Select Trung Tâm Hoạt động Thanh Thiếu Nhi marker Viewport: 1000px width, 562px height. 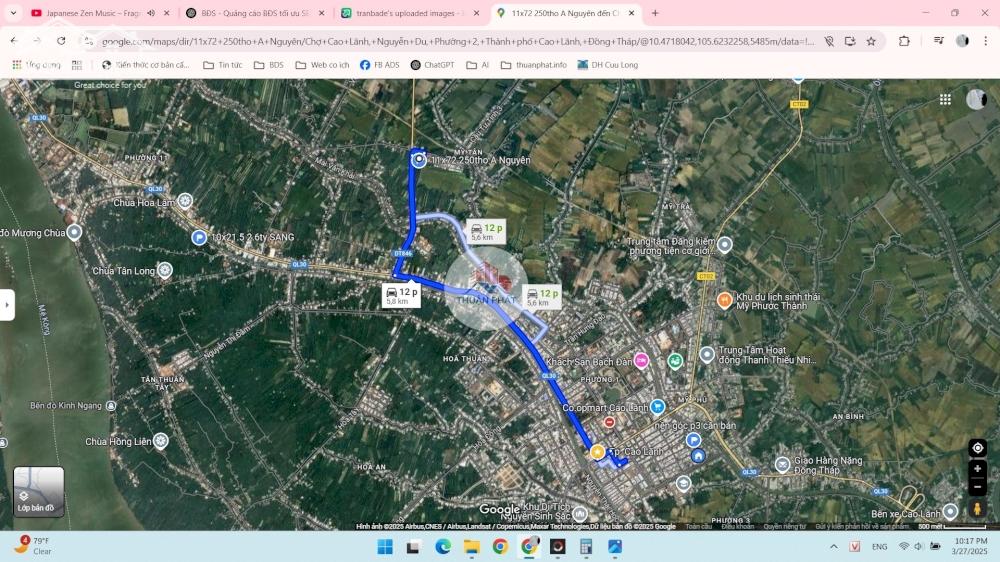click(x=707, y=355)
